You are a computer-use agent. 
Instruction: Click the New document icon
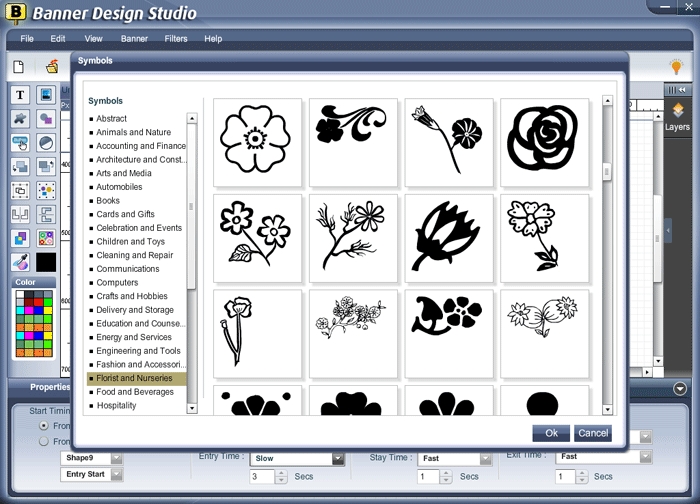(x=18, y=67)
